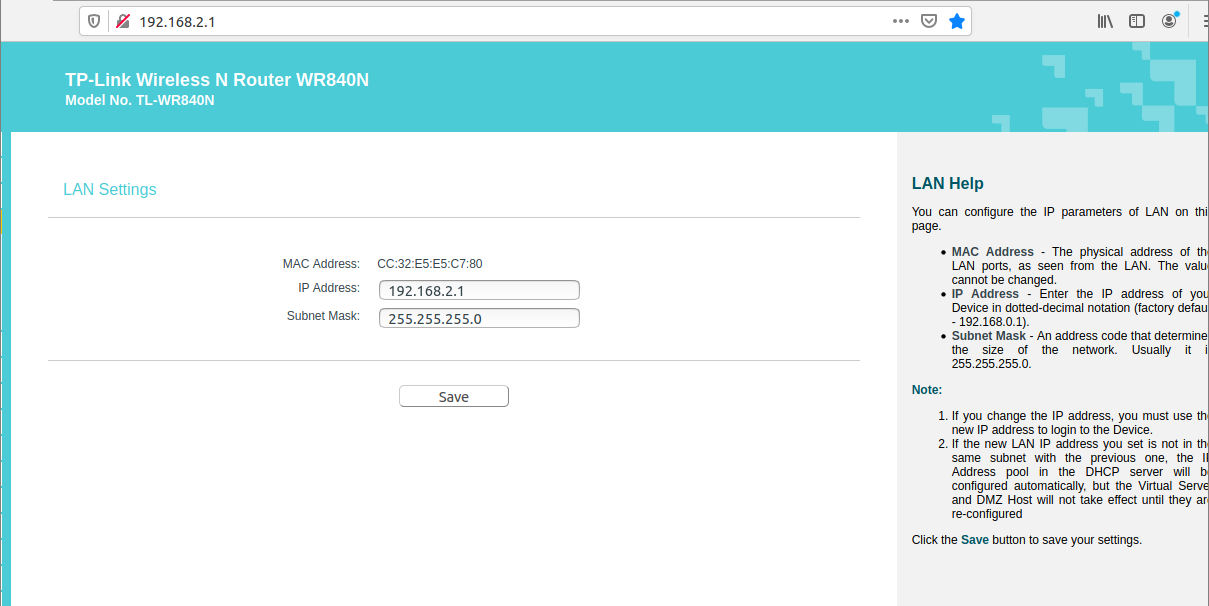This screenshot has height=606, width=1209.
Task: Click the Subnet Mask input field
Action: (x=479, y=318)
